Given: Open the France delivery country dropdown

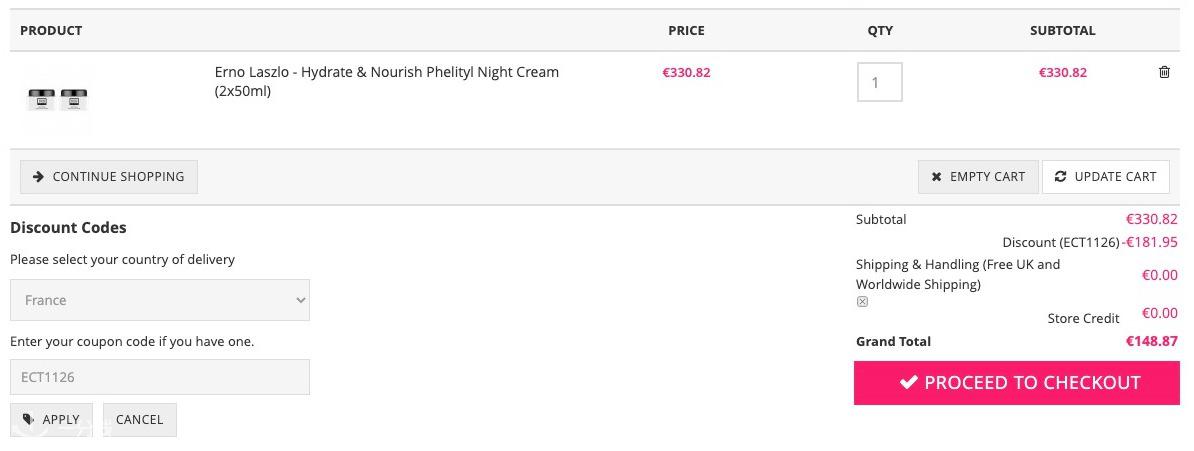Looking at the screenshot, I should pos(160,300).
